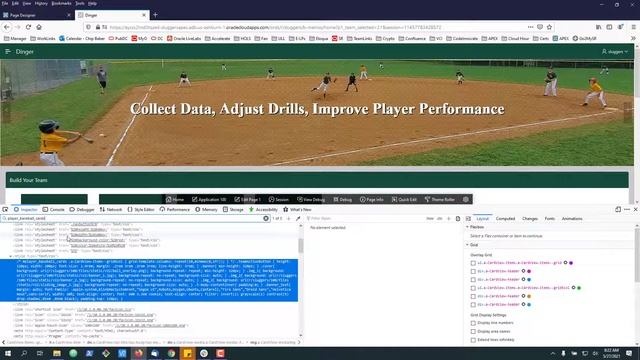Clear the DevTools HTML search field
Viewport: 640px width, 360px height.
(266, 218)
